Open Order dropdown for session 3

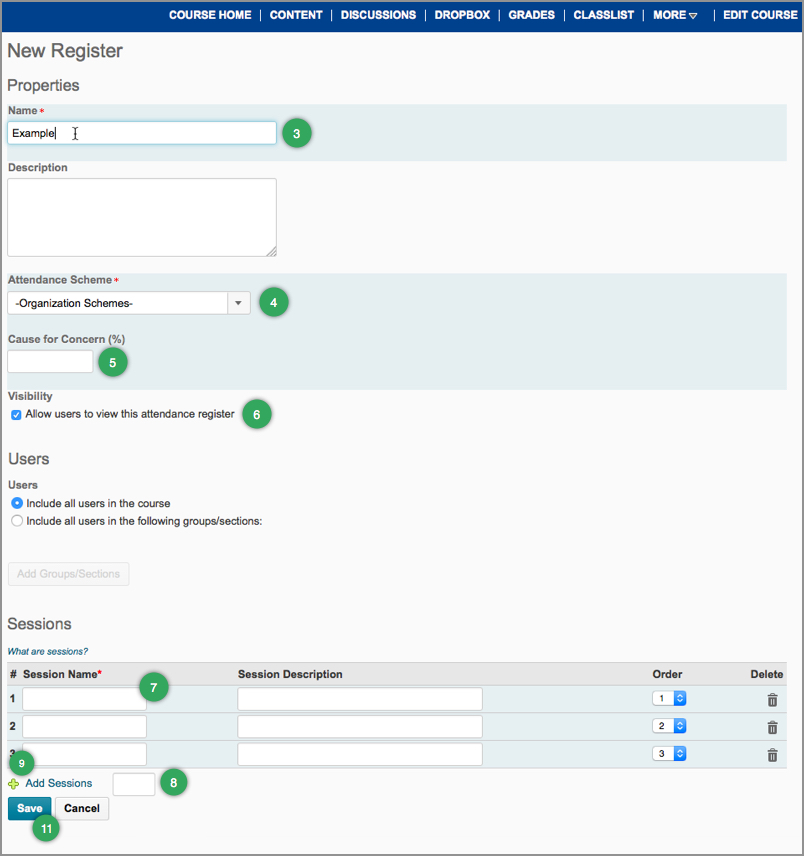coord(669,754)
